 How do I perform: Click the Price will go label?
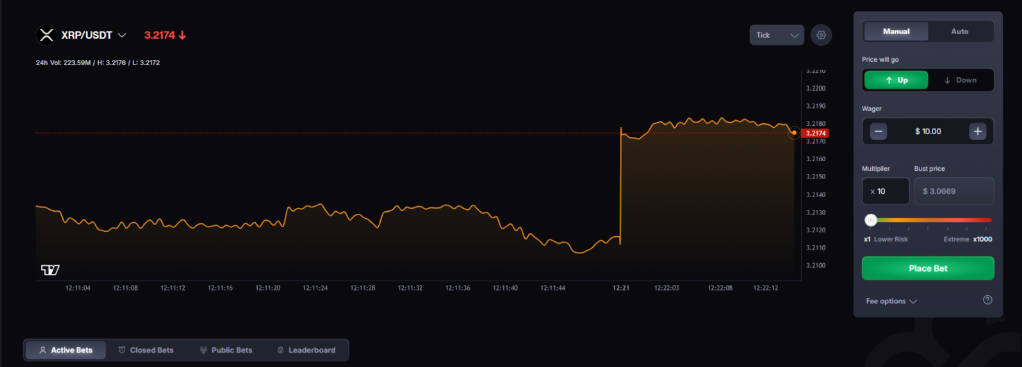(x=881, y=59)
